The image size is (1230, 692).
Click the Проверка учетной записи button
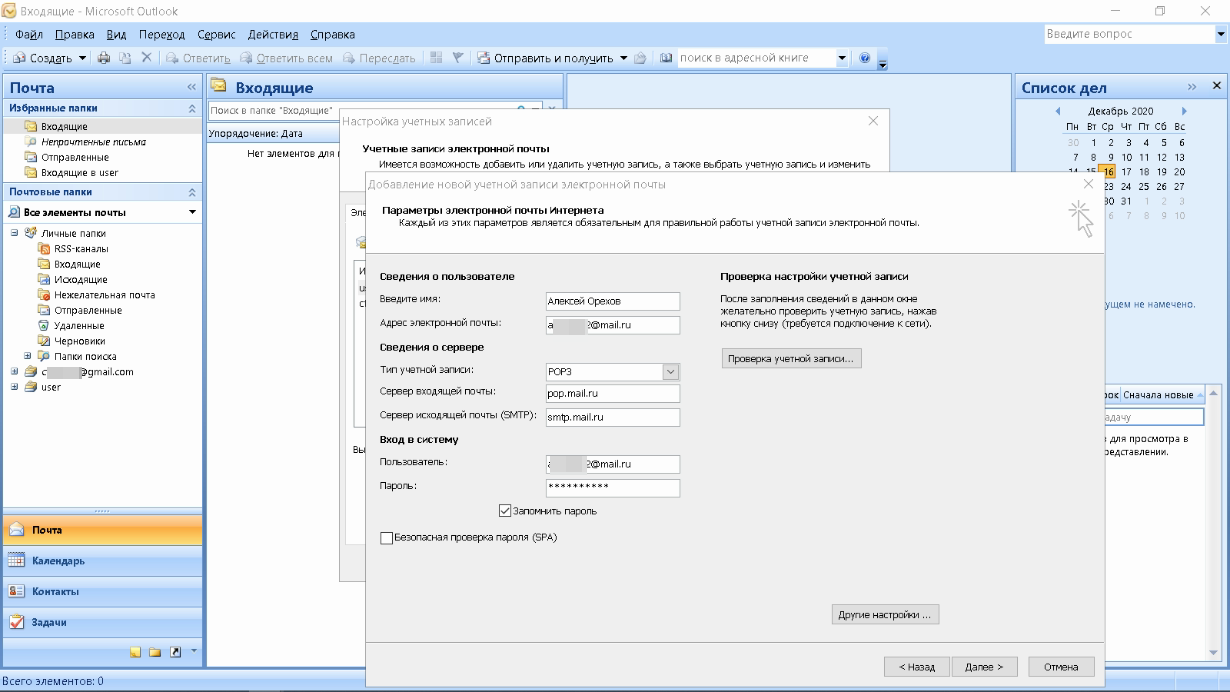(x=791, y=358)
